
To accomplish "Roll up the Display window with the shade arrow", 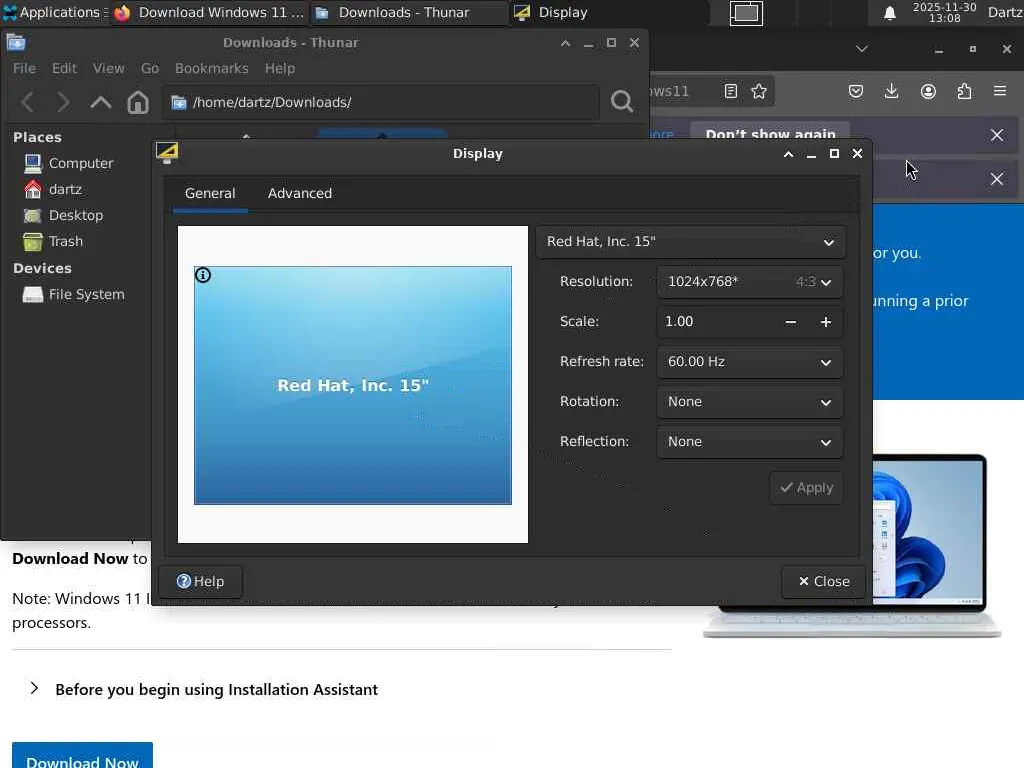I will coord(788,154).
